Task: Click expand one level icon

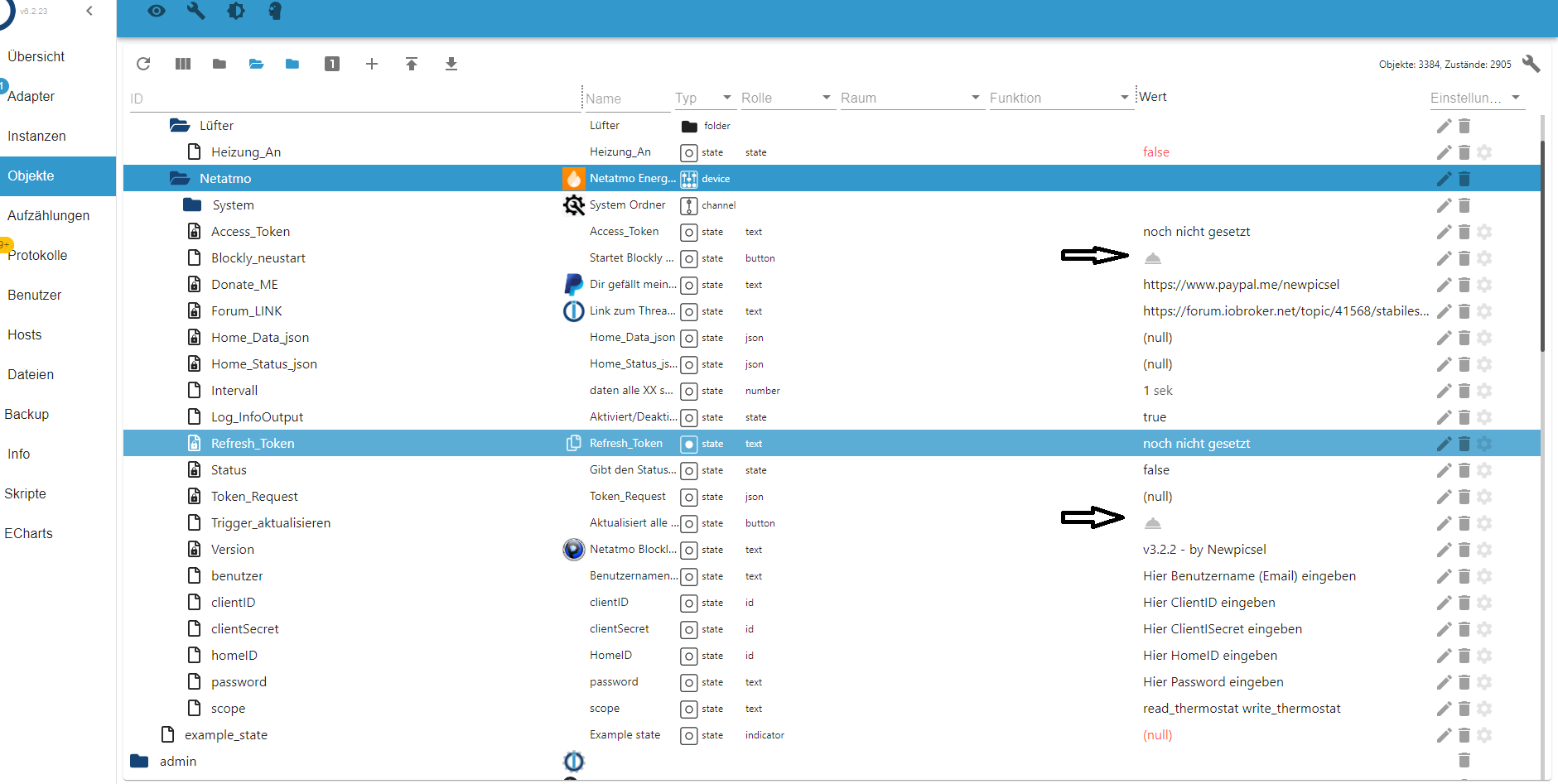Action: (332, 64)
